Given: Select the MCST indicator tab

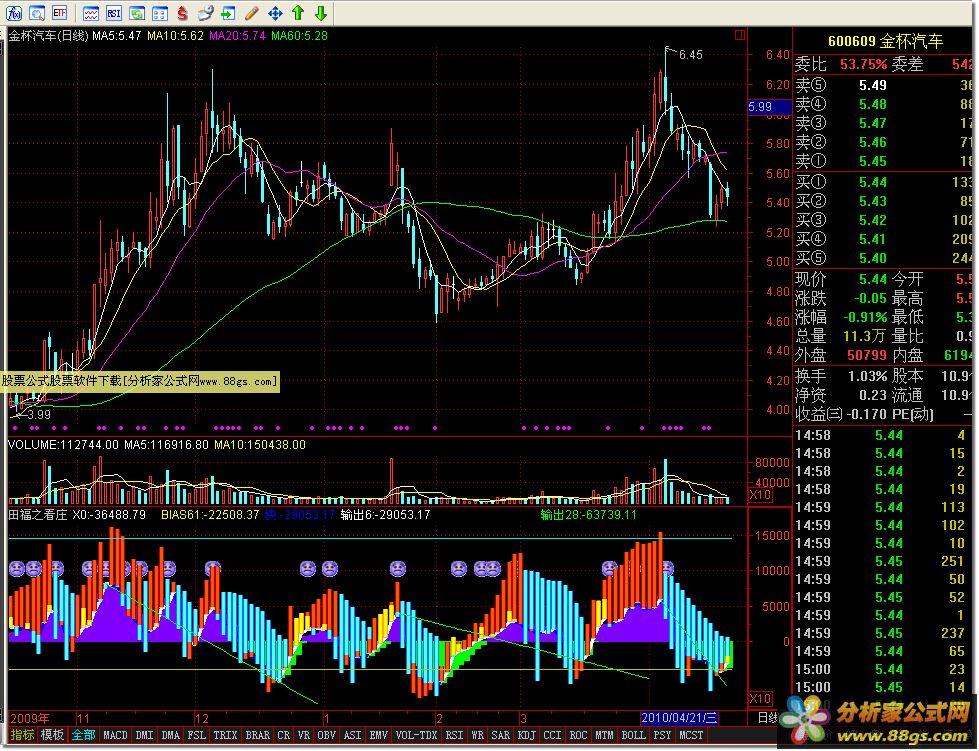Looking at the screenshot, I should (691, 735).
